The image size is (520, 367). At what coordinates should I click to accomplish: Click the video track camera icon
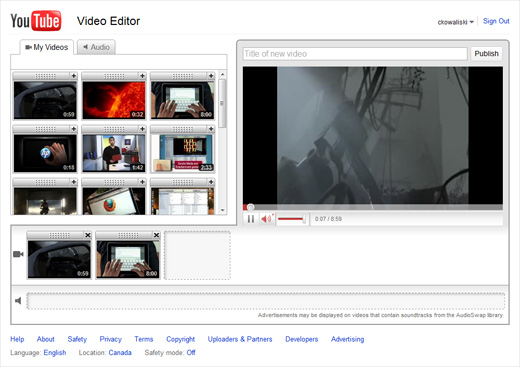[x=18, y=254]
